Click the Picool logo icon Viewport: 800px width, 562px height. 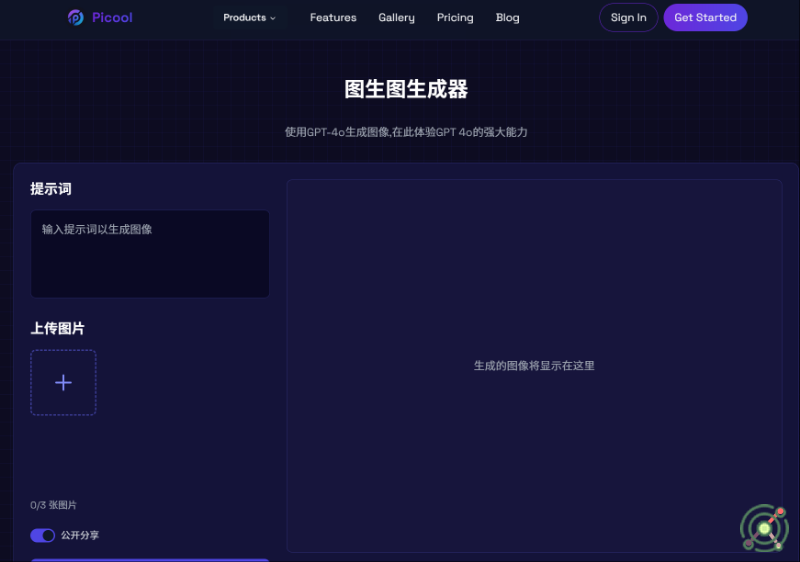75,18
